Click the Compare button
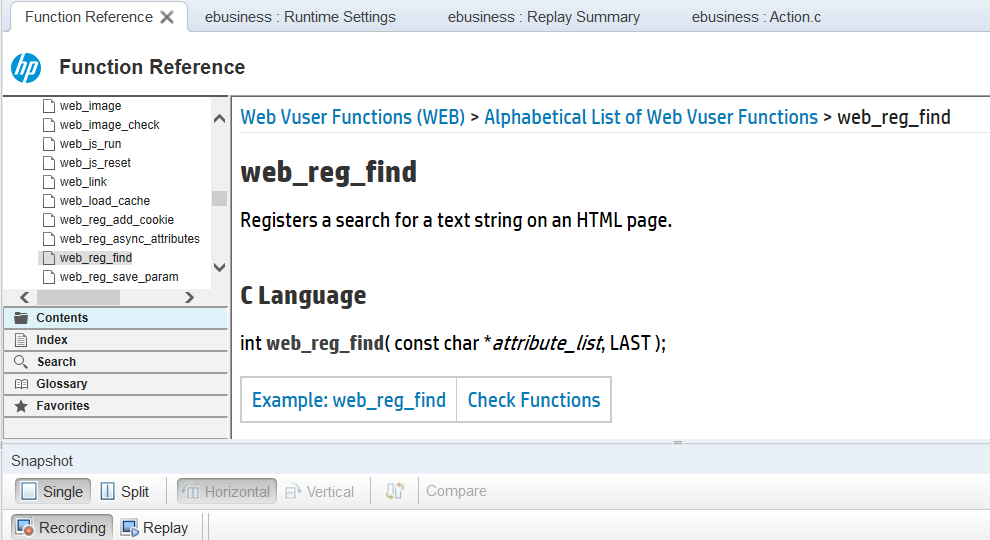The height and width of the screenshot is (540, 990). [x=456, y=491]
